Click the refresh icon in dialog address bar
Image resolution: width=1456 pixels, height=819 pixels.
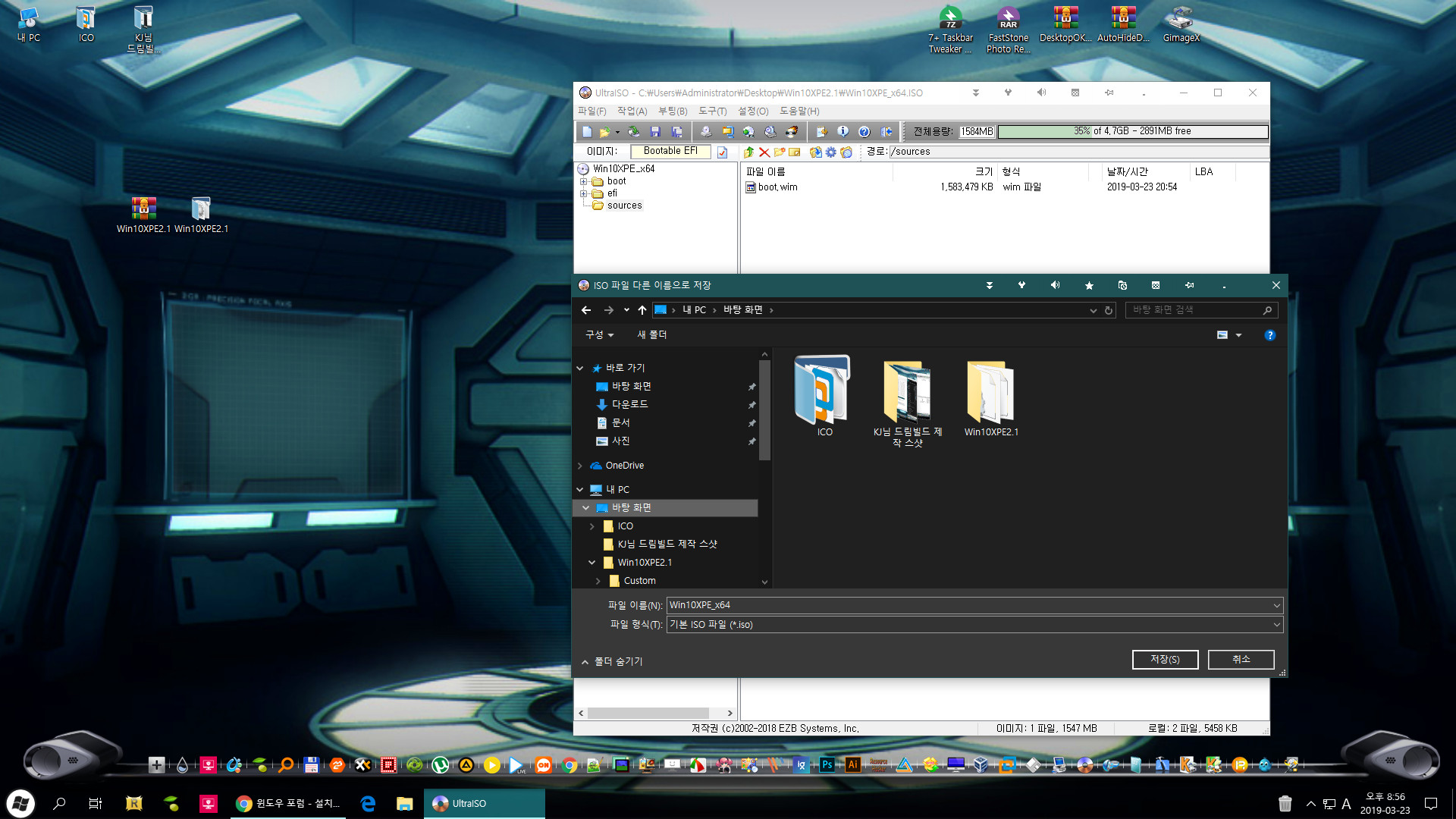click(1109, 310)
